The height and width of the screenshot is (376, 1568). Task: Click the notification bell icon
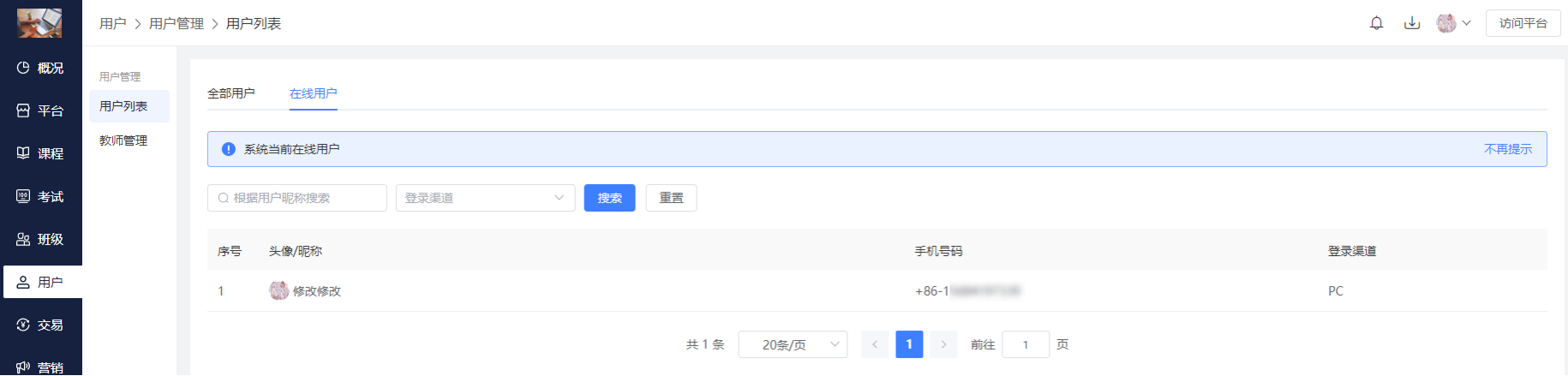click(1376, 23)
